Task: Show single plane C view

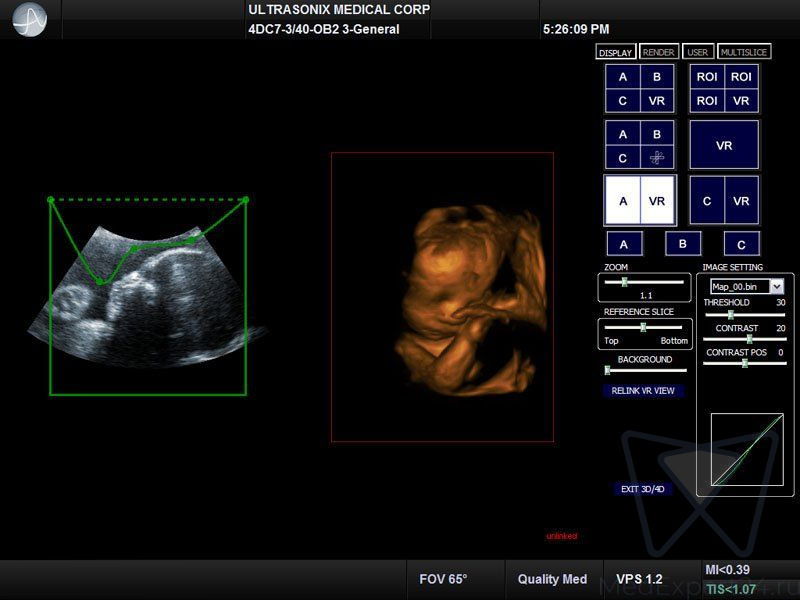Action: [x=741, y=243]
